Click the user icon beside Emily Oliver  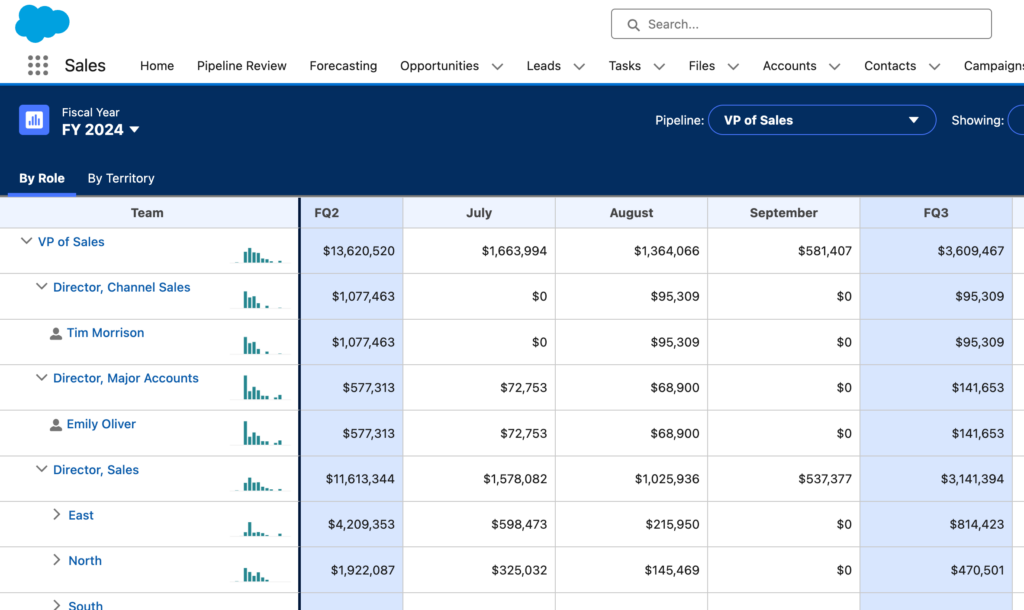pos(56,423)
